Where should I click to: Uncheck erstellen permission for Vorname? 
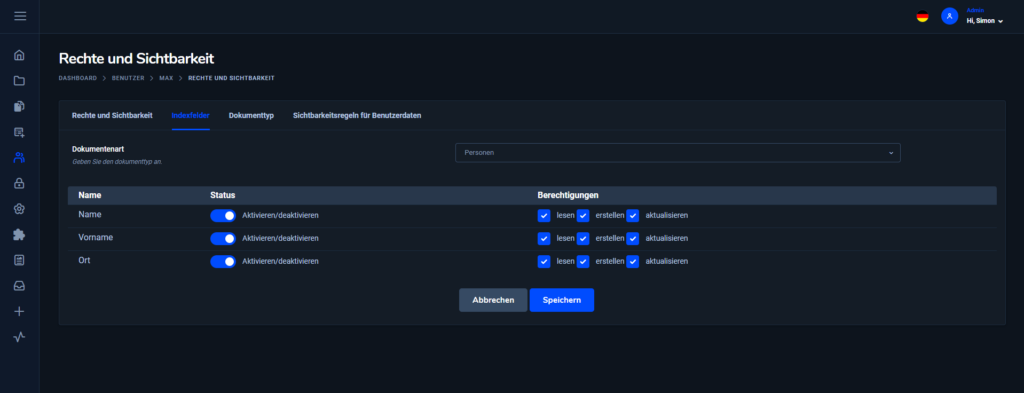pos(583,238)
